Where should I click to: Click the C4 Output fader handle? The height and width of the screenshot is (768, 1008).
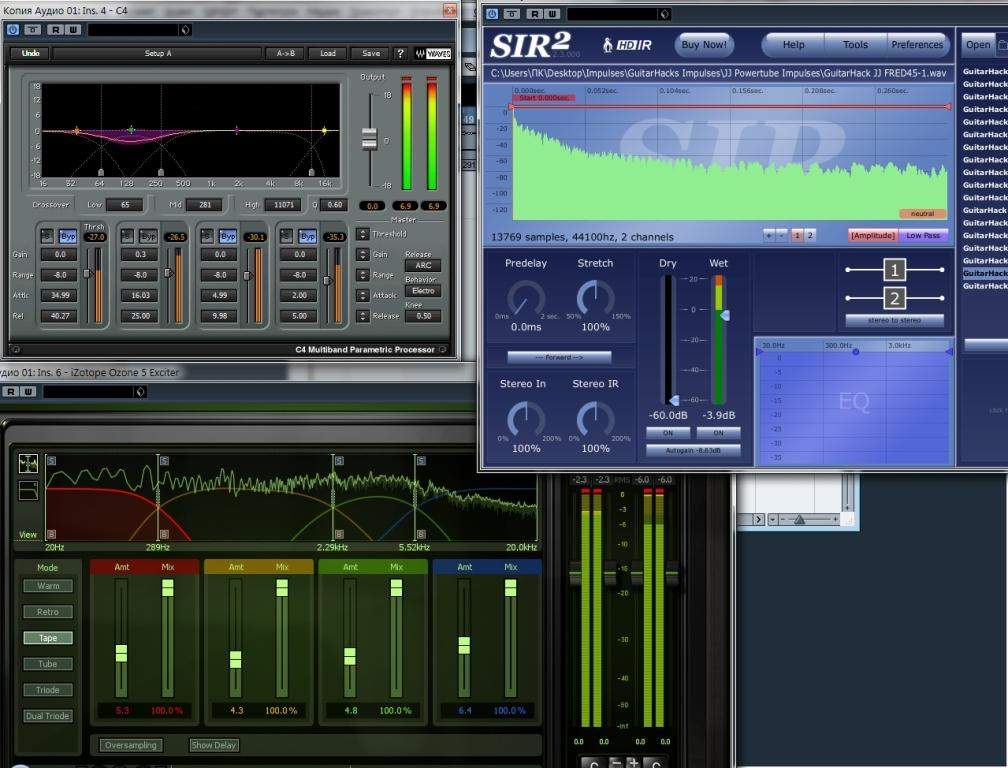pos(369,138)
